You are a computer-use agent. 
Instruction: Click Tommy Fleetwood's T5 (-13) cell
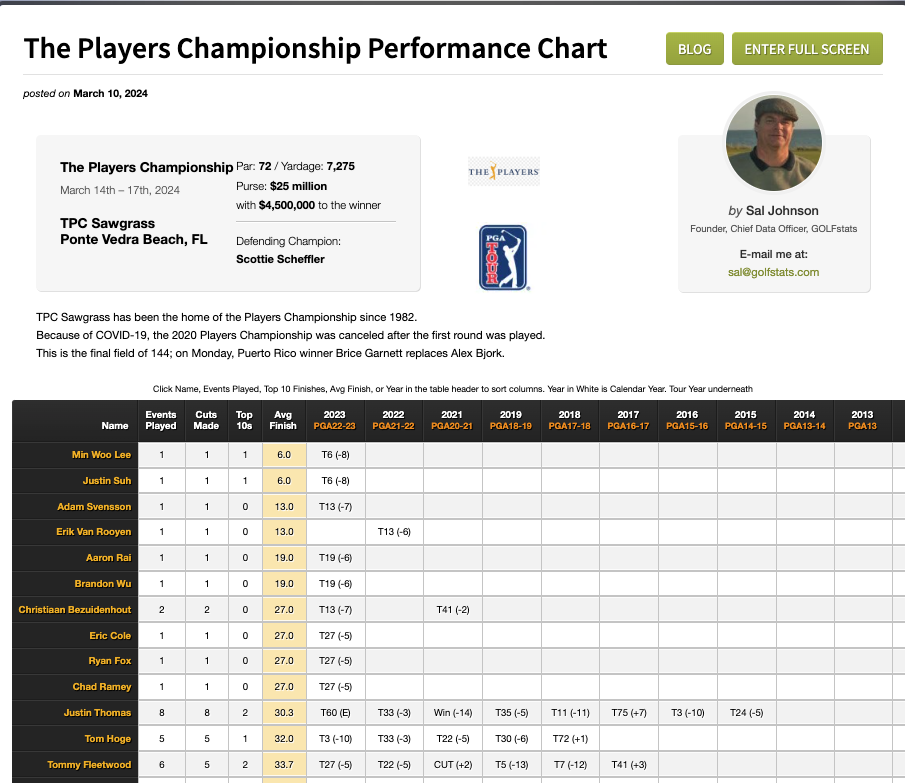pos(511,765)
